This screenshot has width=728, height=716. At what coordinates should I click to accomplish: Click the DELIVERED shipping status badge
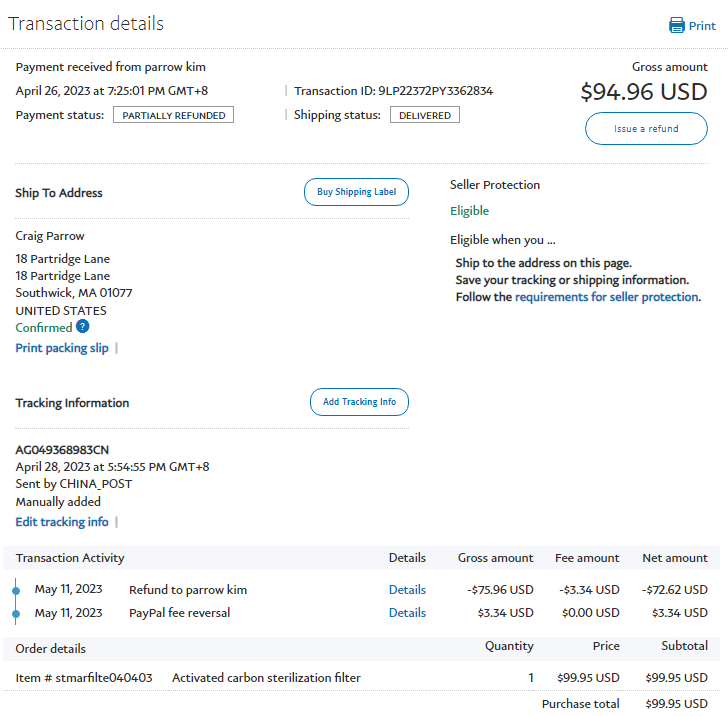425,115
